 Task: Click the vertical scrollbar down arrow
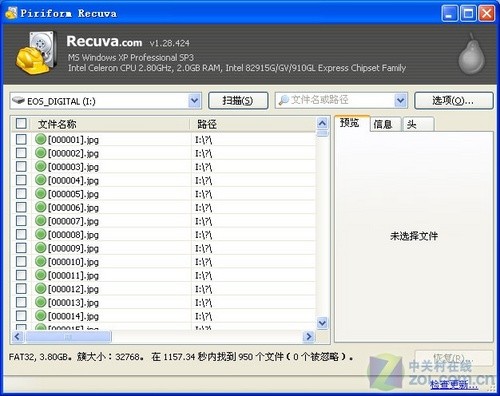click(322, 323)
